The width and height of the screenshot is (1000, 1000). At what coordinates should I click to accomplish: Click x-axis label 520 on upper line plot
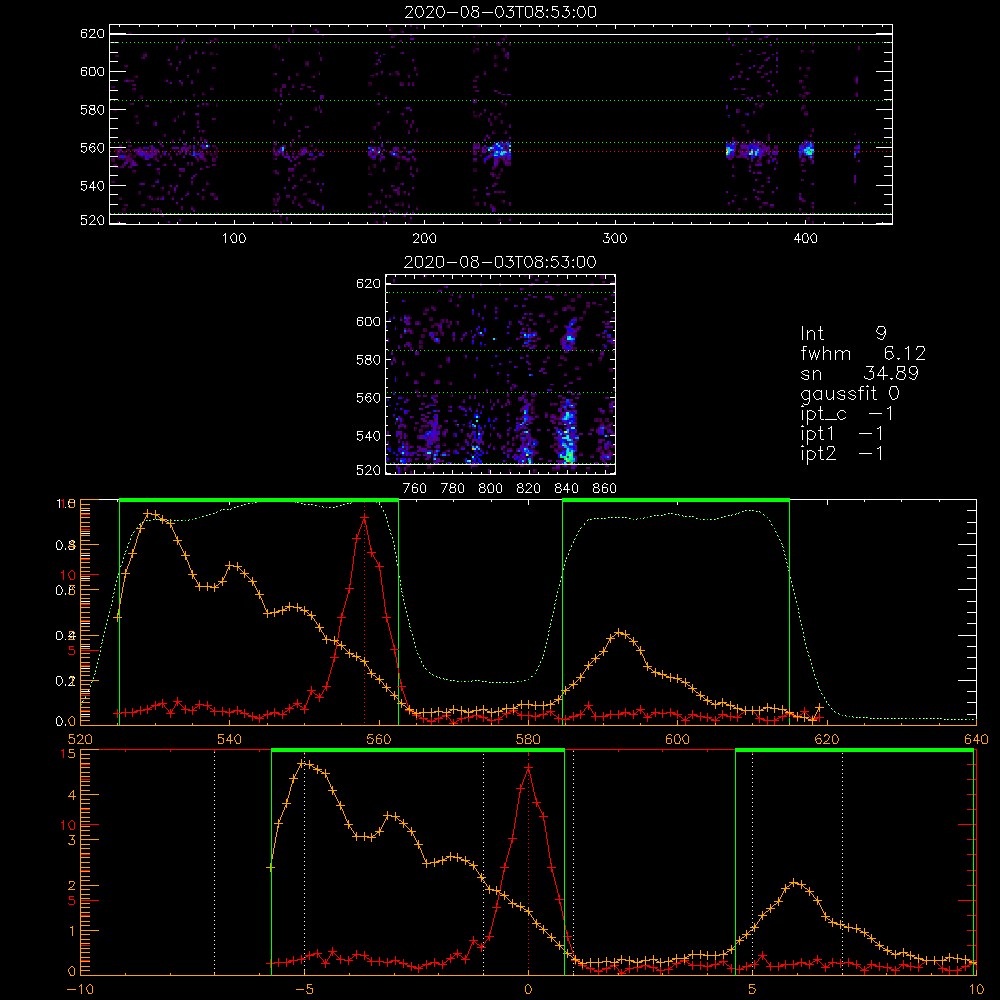click(x=80, y=739)
